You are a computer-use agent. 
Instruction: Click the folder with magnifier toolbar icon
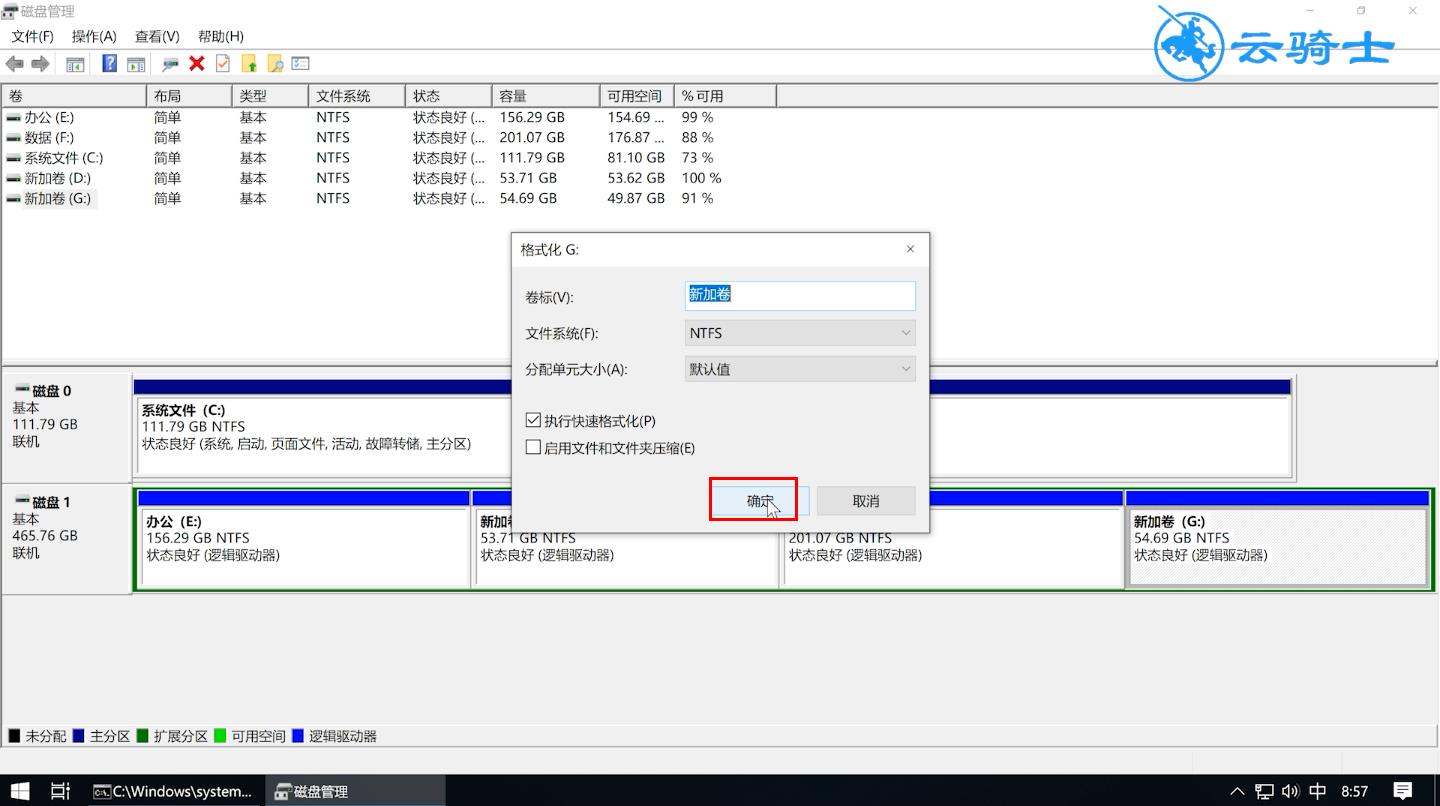[274, 63]
